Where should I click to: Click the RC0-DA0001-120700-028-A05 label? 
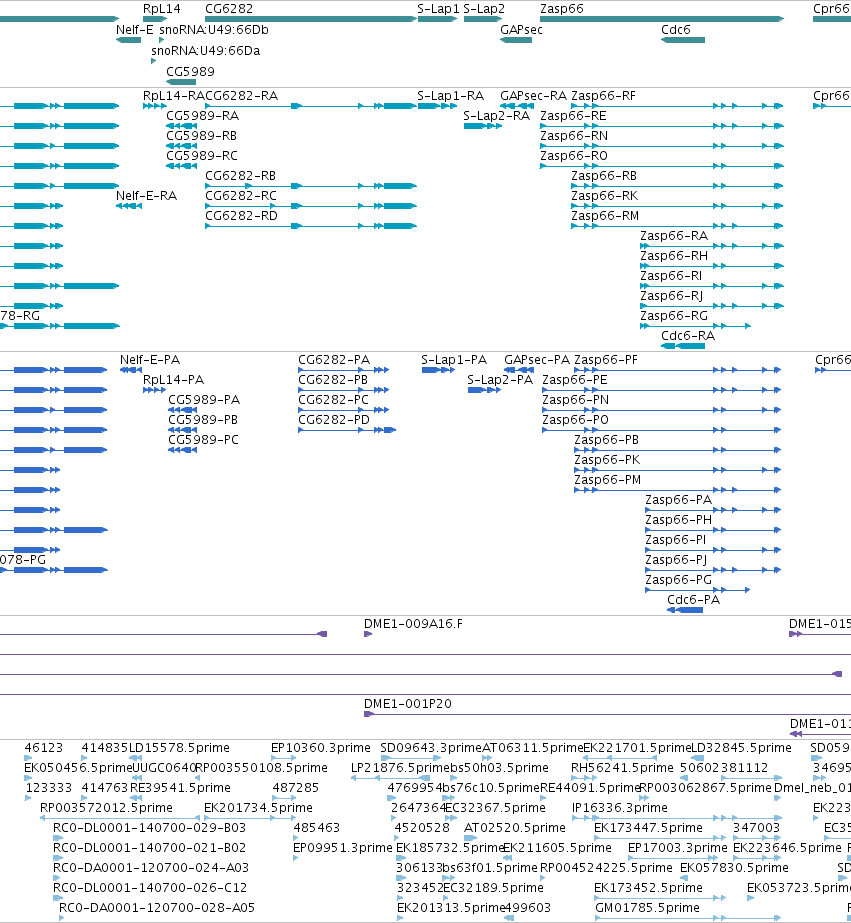click(x=157, y=908)
